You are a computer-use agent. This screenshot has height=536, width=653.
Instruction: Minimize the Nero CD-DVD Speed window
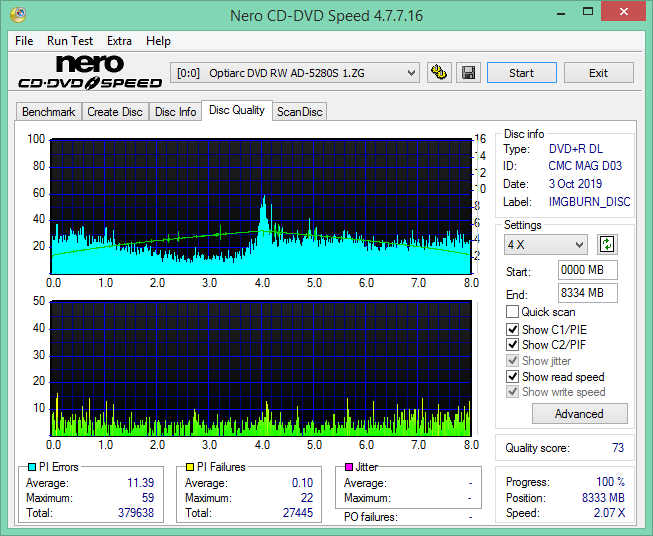(x=561, y=12)
